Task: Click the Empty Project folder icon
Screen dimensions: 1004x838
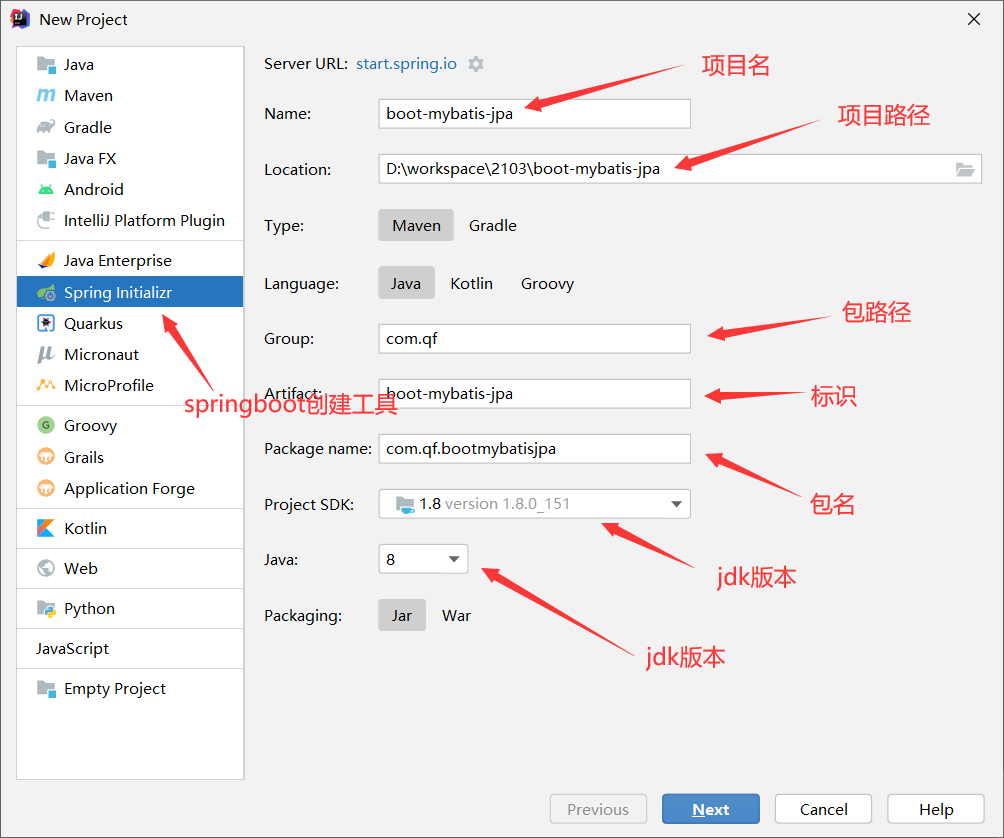Action: tap(46, 688)
